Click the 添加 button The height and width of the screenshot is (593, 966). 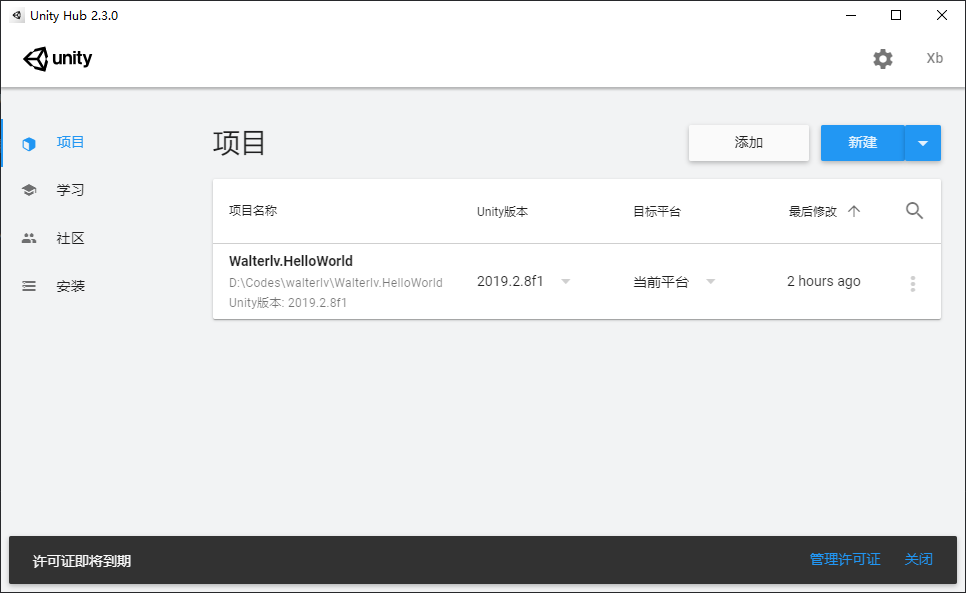pos(749,143)
